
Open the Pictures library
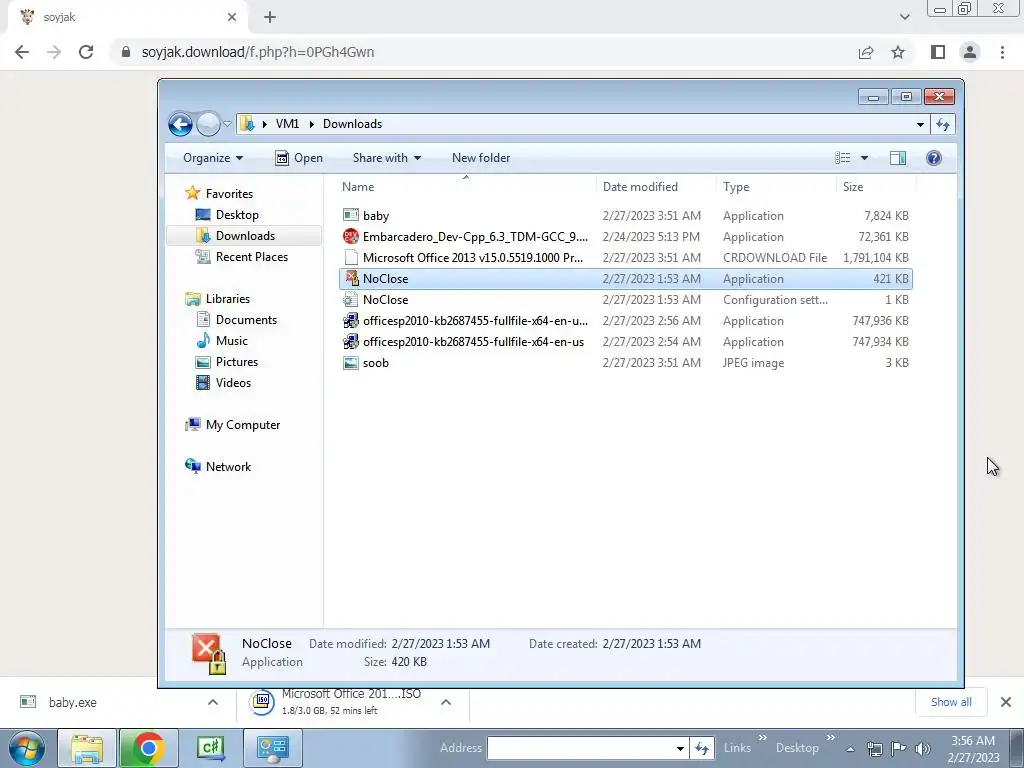click(x=227, y=362)
